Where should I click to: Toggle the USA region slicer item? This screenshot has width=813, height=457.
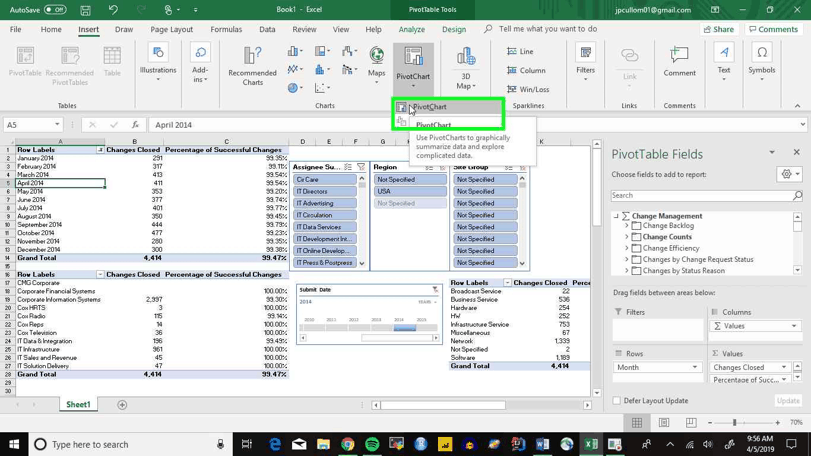click(410, 191)
